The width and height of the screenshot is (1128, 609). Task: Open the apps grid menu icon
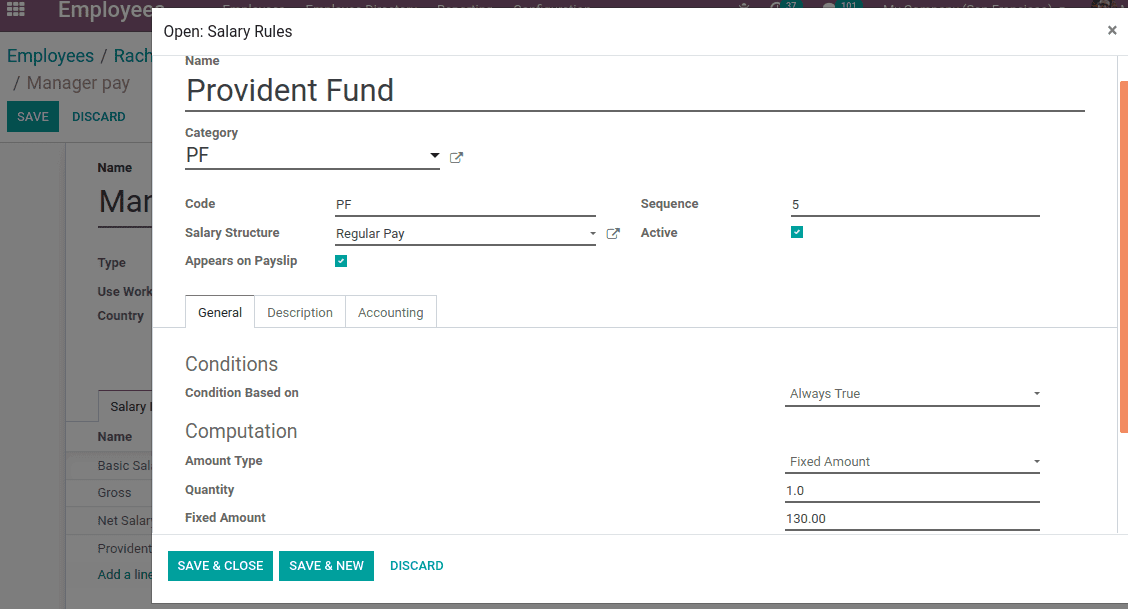(16, 9)
